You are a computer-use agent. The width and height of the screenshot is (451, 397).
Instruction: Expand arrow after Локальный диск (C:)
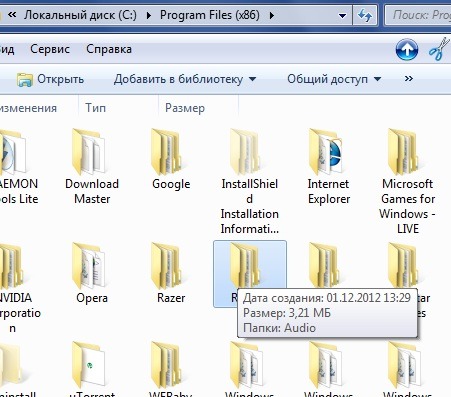(149, 15)
